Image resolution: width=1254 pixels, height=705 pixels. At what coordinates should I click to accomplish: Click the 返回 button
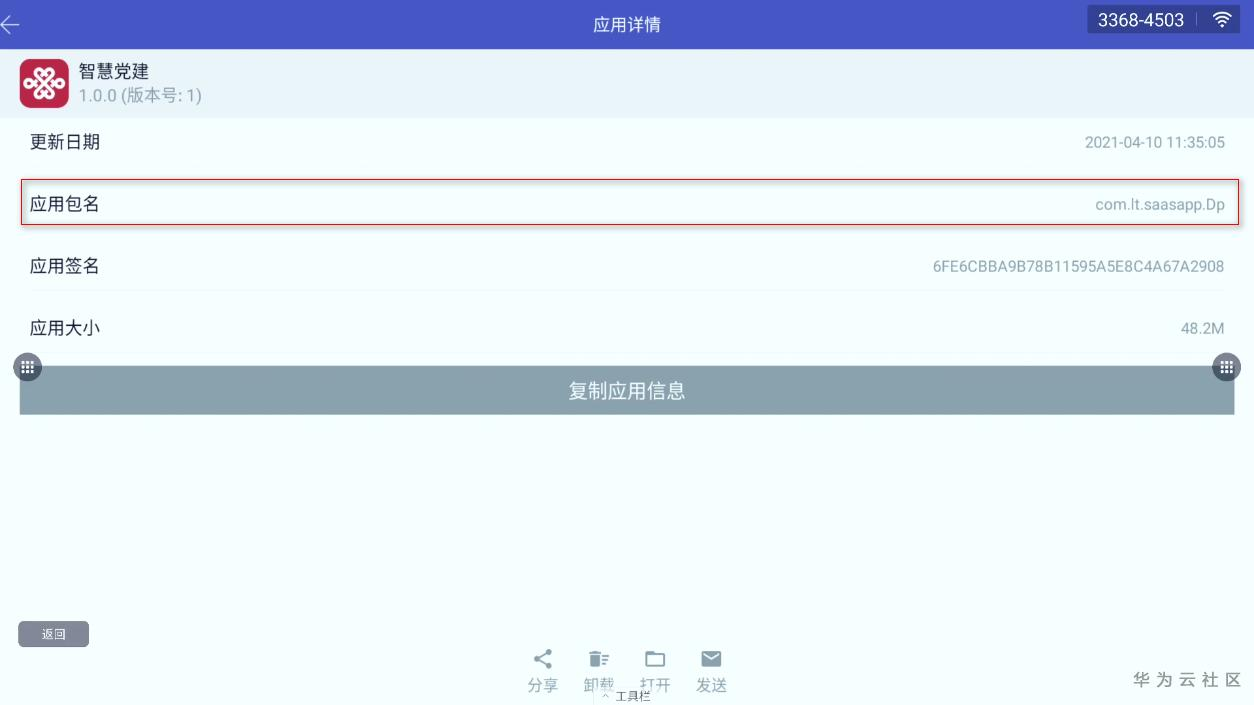(x=53, y=634)
